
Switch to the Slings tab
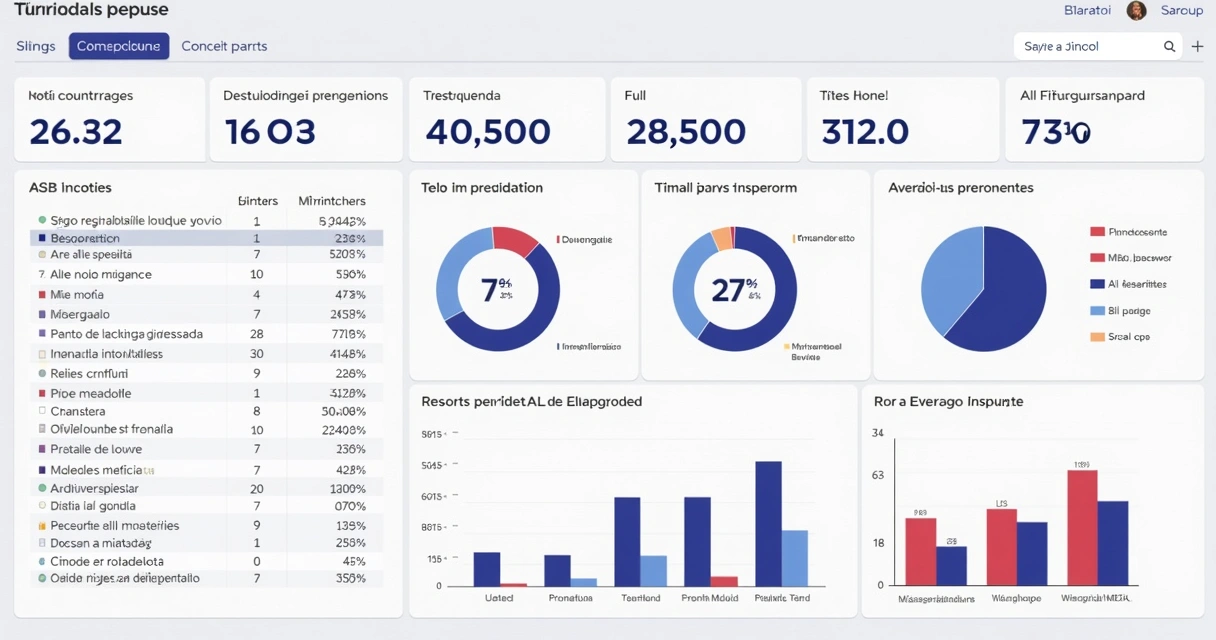coord(35,46)
